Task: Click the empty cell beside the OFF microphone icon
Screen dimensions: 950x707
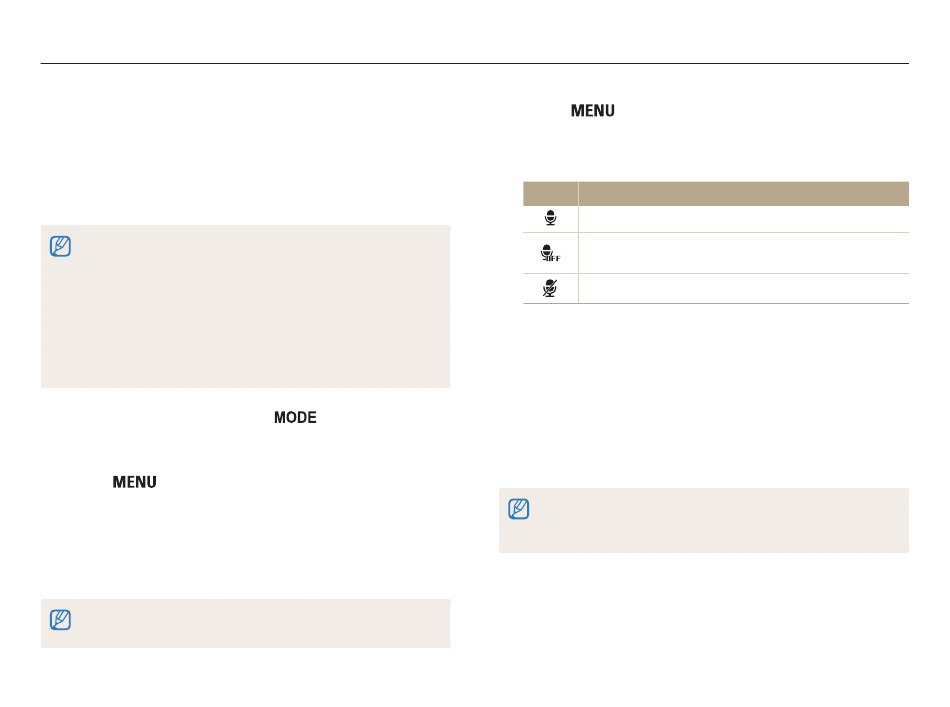Action: click(743, 253)
